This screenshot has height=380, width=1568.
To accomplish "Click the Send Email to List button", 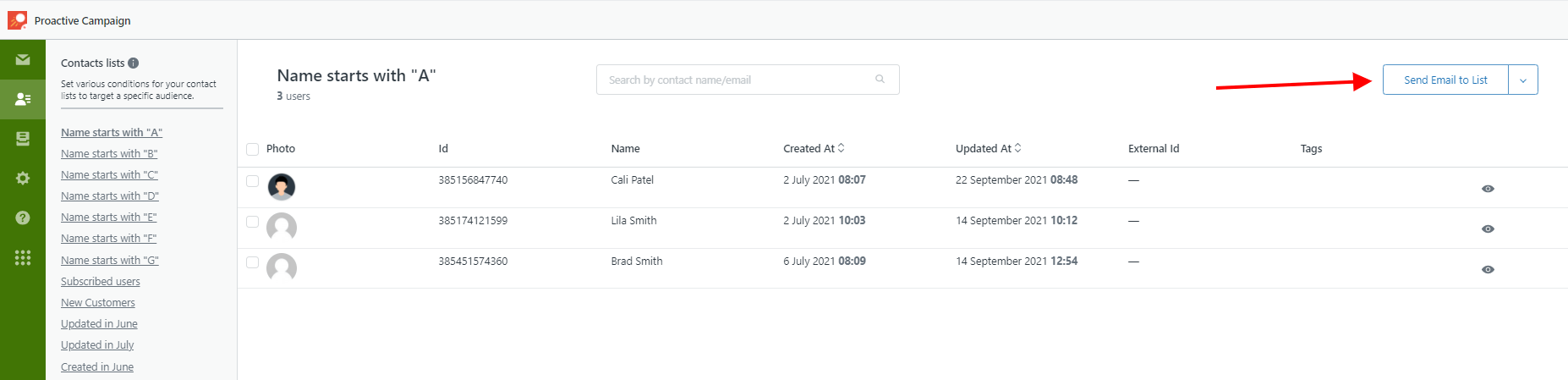I will (x=1445, y=80).
